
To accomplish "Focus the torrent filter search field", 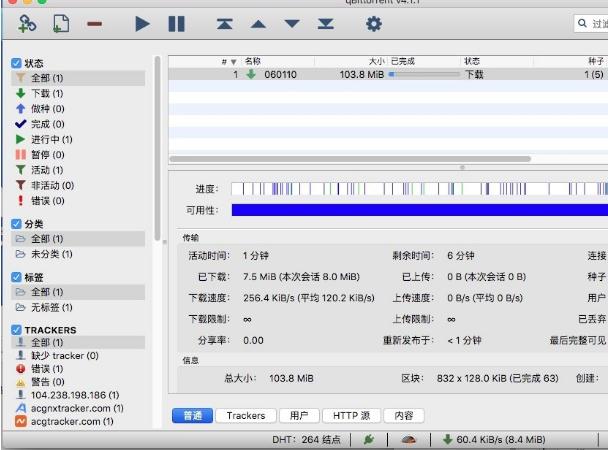I will coord(591,23).
